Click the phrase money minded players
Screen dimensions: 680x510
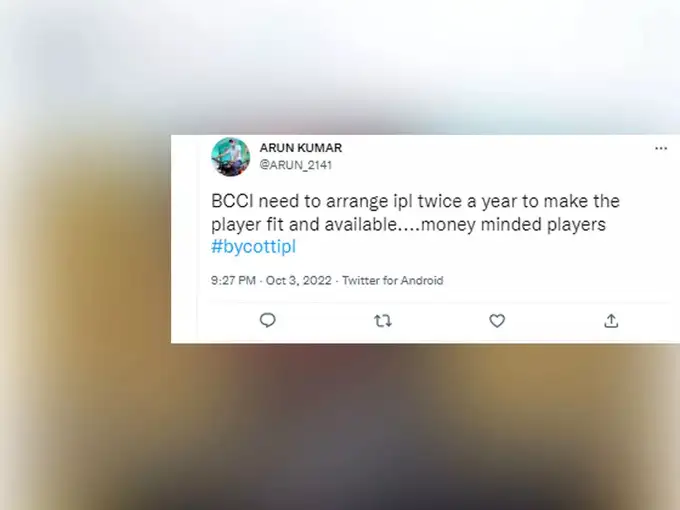(513, 225)
